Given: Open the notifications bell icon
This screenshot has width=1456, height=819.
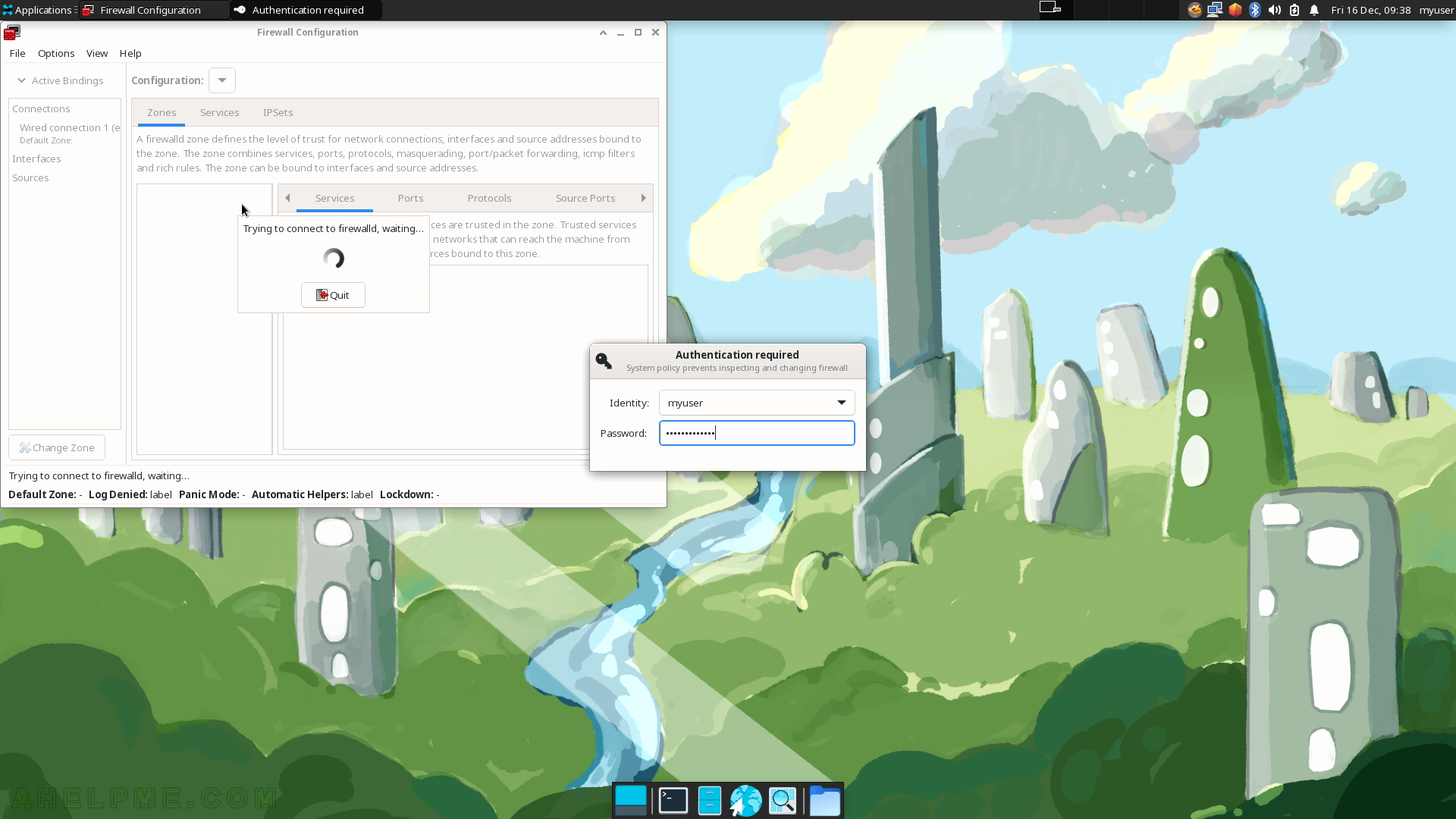Looking at the screenshot, I should tap(1314, 10).
